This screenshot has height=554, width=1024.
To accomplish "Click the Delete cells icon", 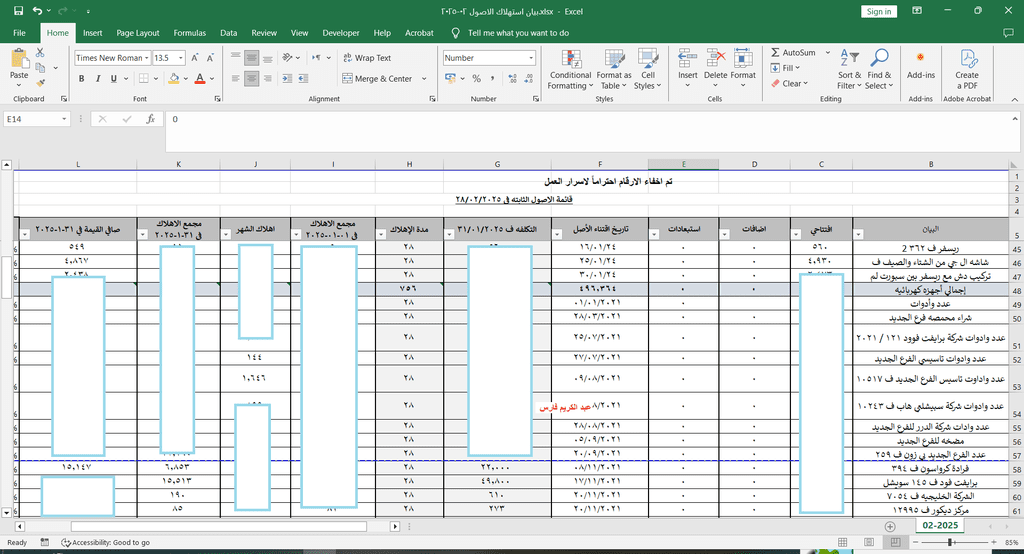I will click(x=716, y=58).
